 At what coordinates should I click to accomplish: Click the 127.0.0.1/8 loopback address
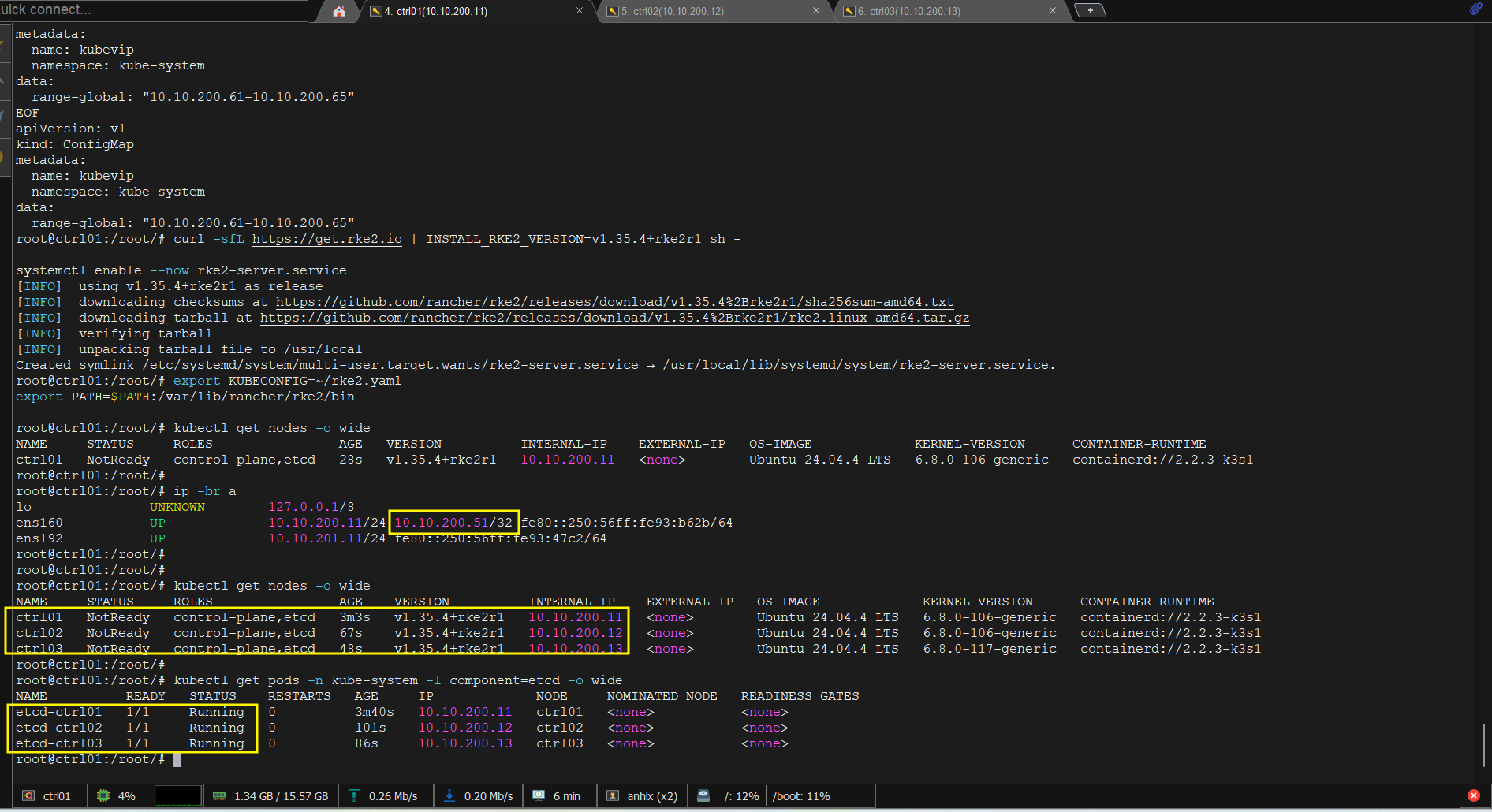pos(311,507)
